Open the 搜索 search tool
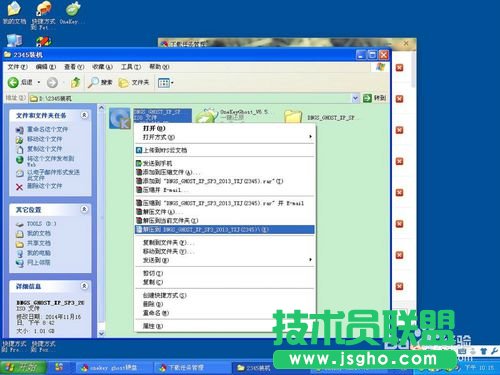Viewport: 500px width, 375px height. [100, 82]
